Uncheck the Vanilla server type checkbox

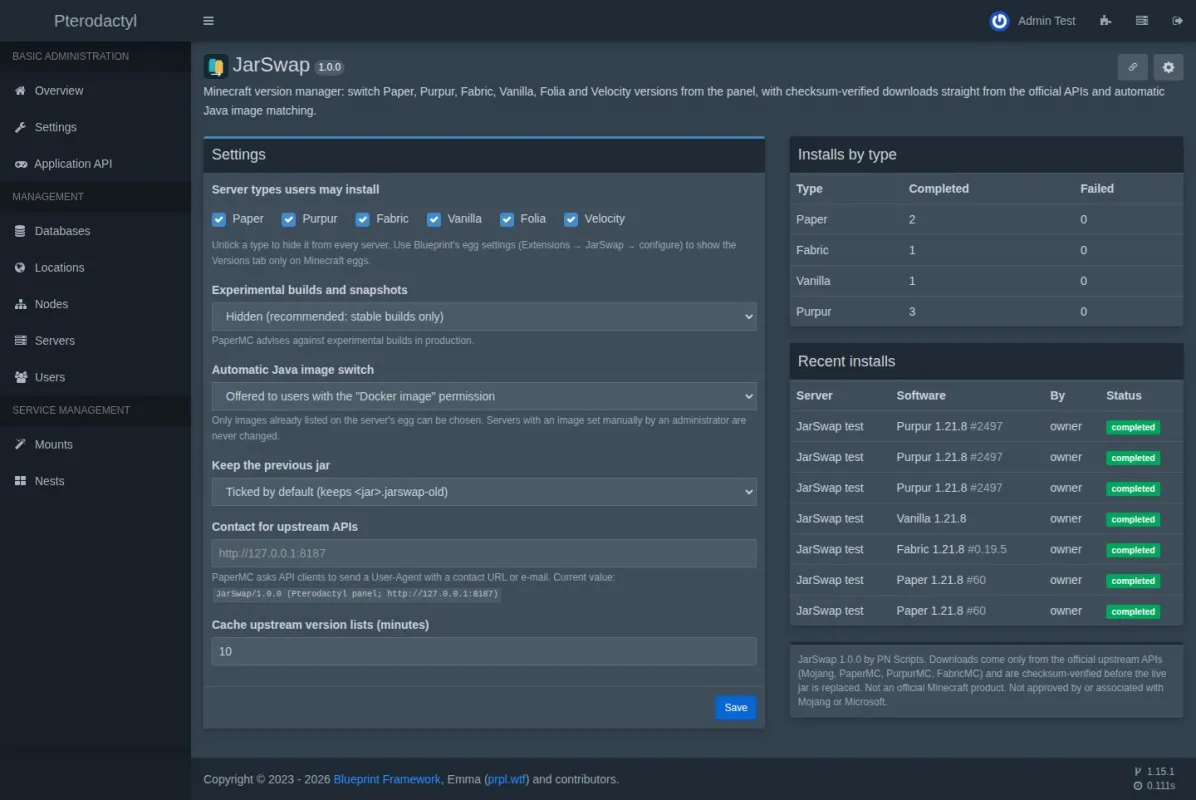pos(433,219)
